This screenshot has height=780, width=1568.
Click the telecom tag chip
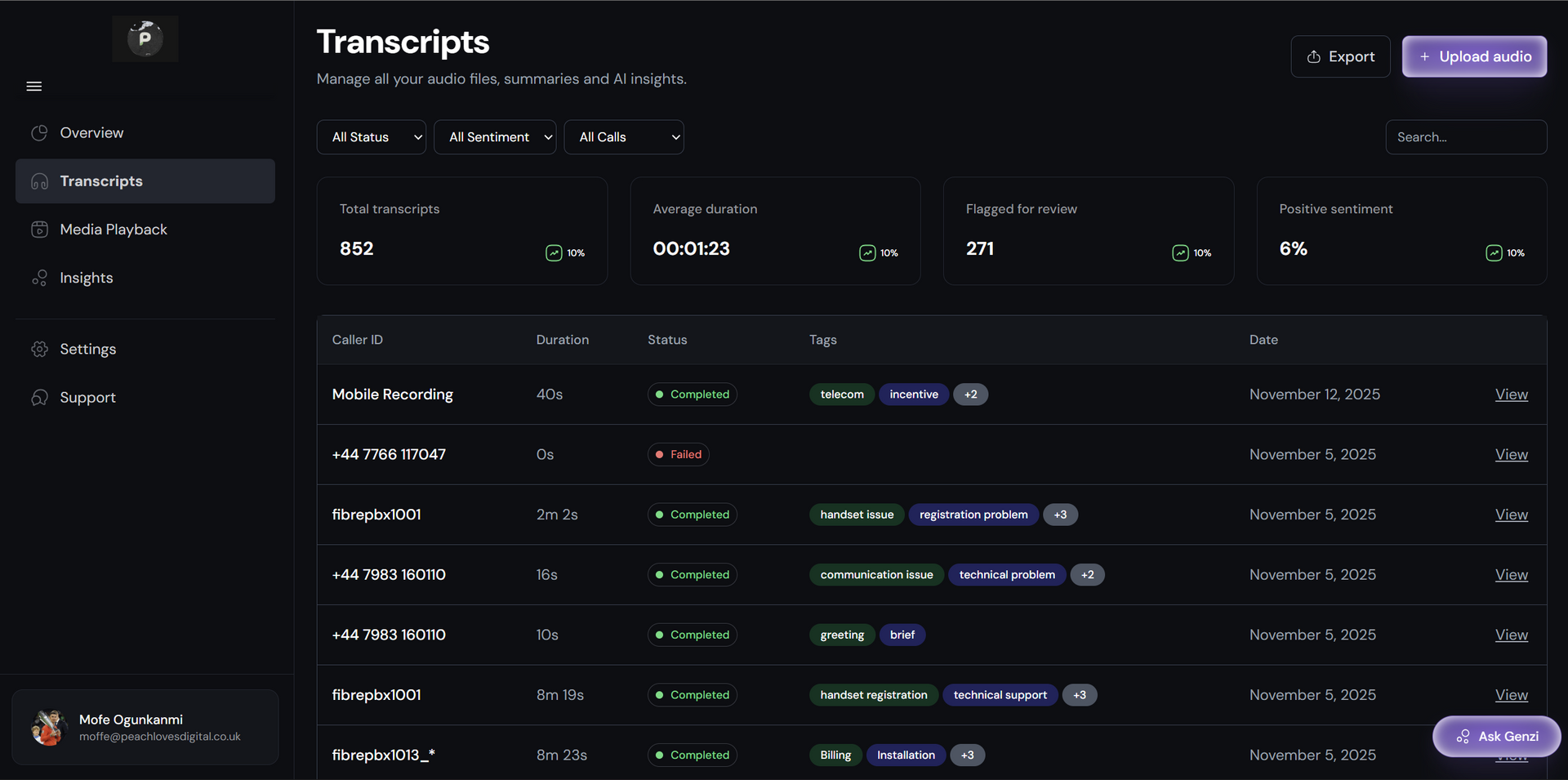pos(841,394)
